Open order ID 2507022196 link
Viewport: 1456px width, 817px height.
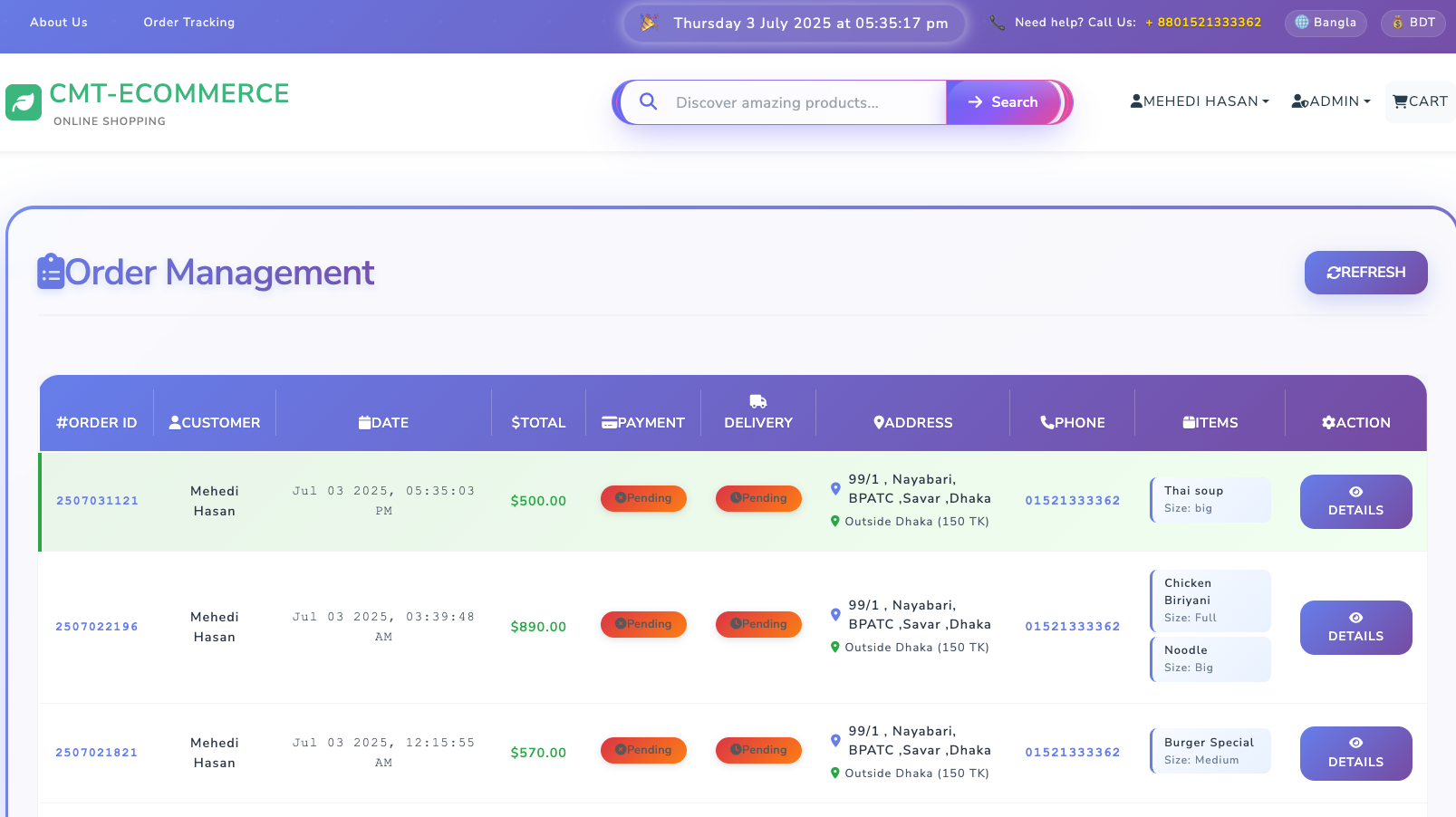coord(97,627)
